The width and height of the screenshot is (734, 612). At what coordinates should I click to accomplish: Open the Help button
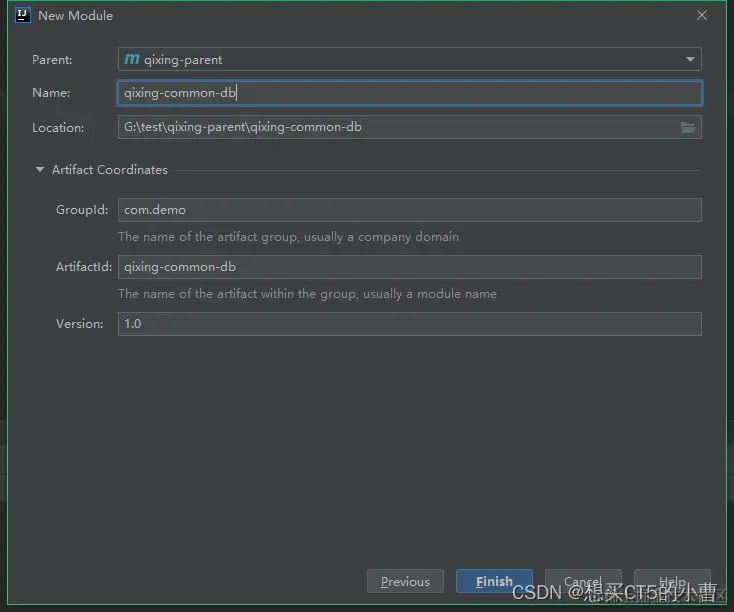click(672, 581)
